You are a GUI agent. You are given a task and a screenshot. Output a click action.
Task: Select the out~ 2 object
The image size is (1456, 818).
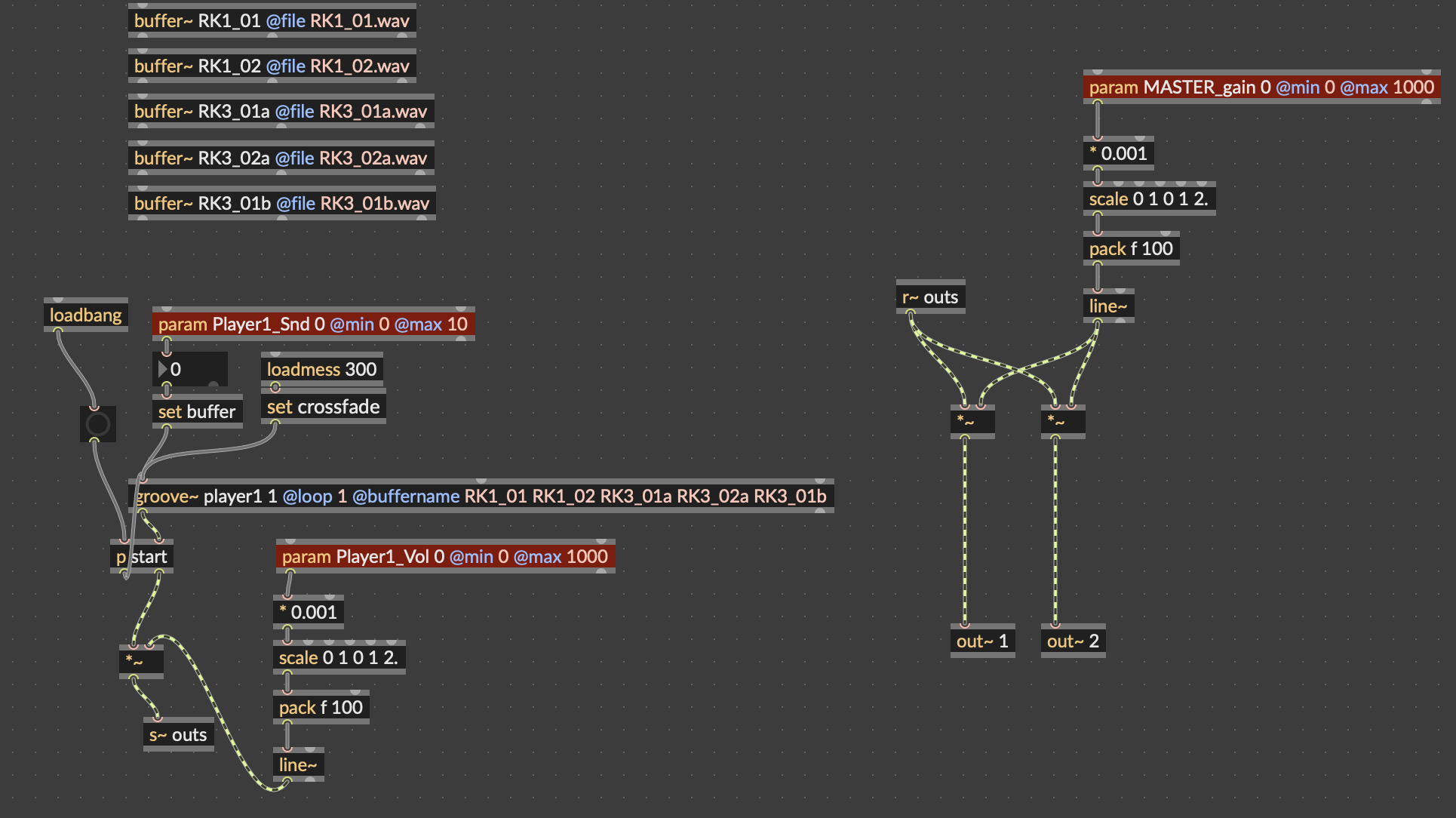[1073, 641]
